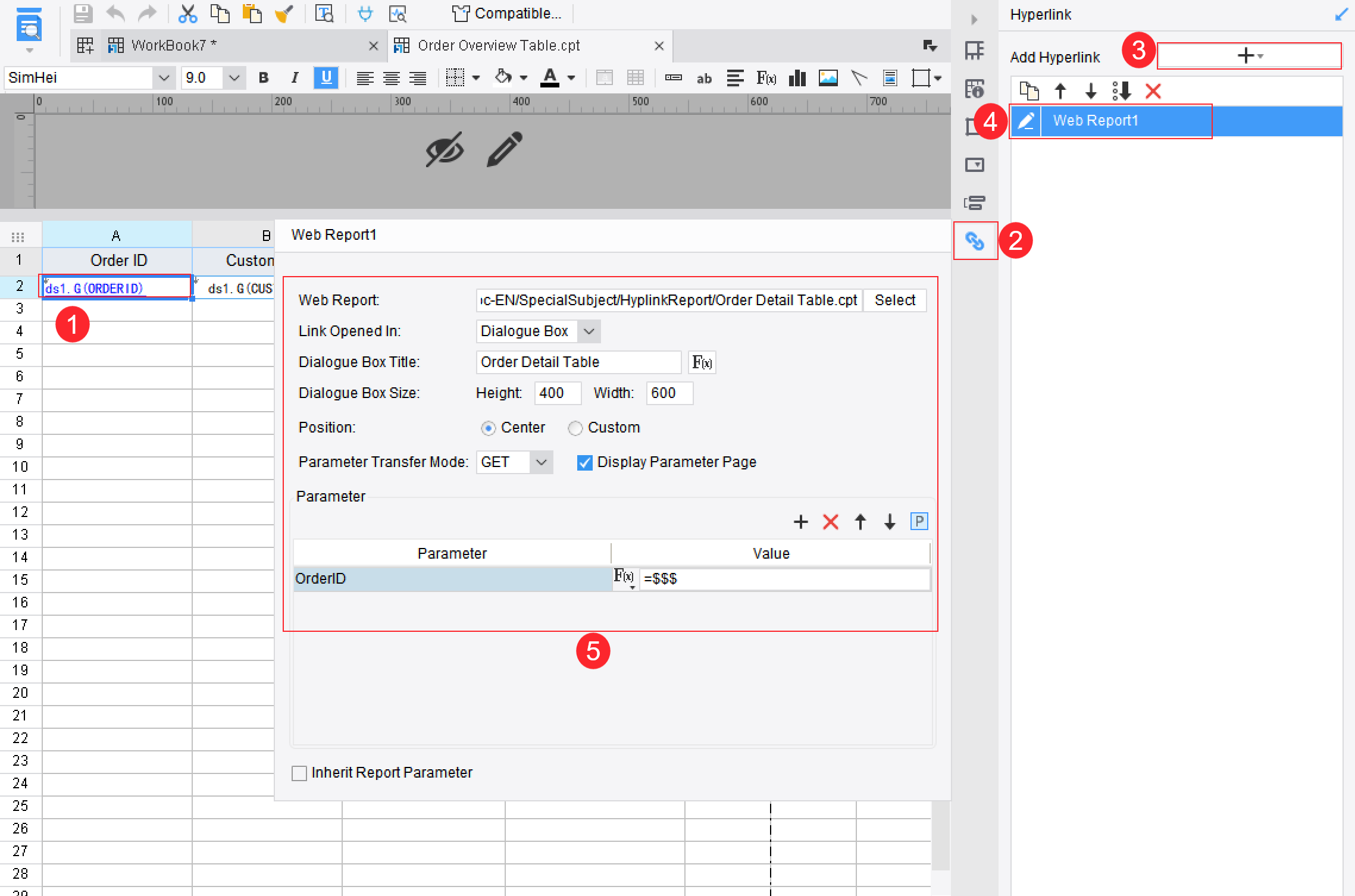Click the Save icon in top toolbar

(x=83, y=13)
